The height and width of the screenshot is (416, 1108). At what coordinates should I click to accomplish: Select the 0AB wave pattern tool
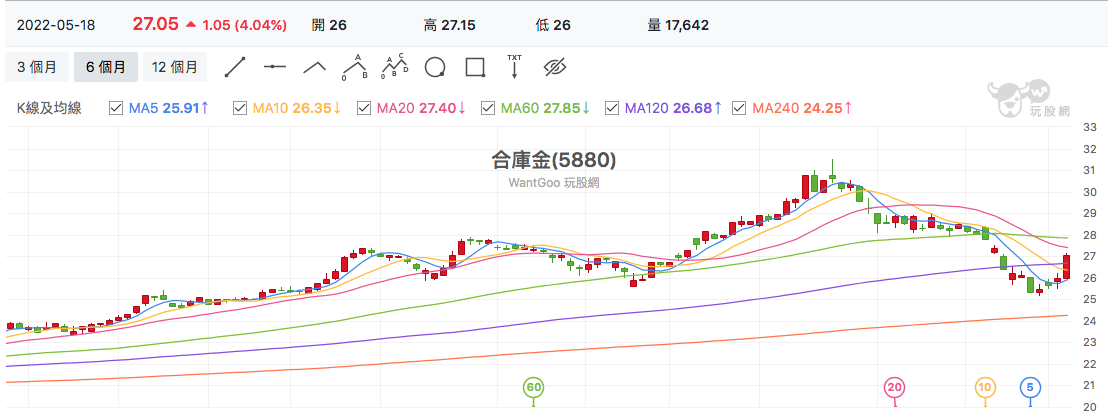point(355,67)
